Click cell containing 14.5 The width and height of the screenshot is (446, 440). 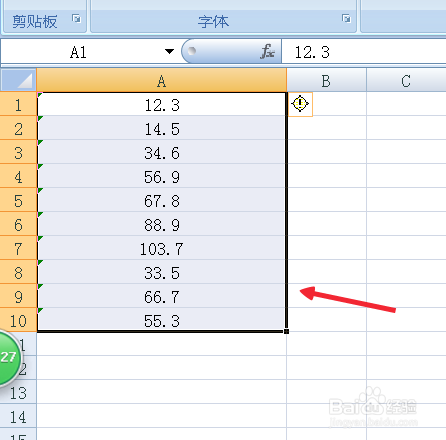162,128
